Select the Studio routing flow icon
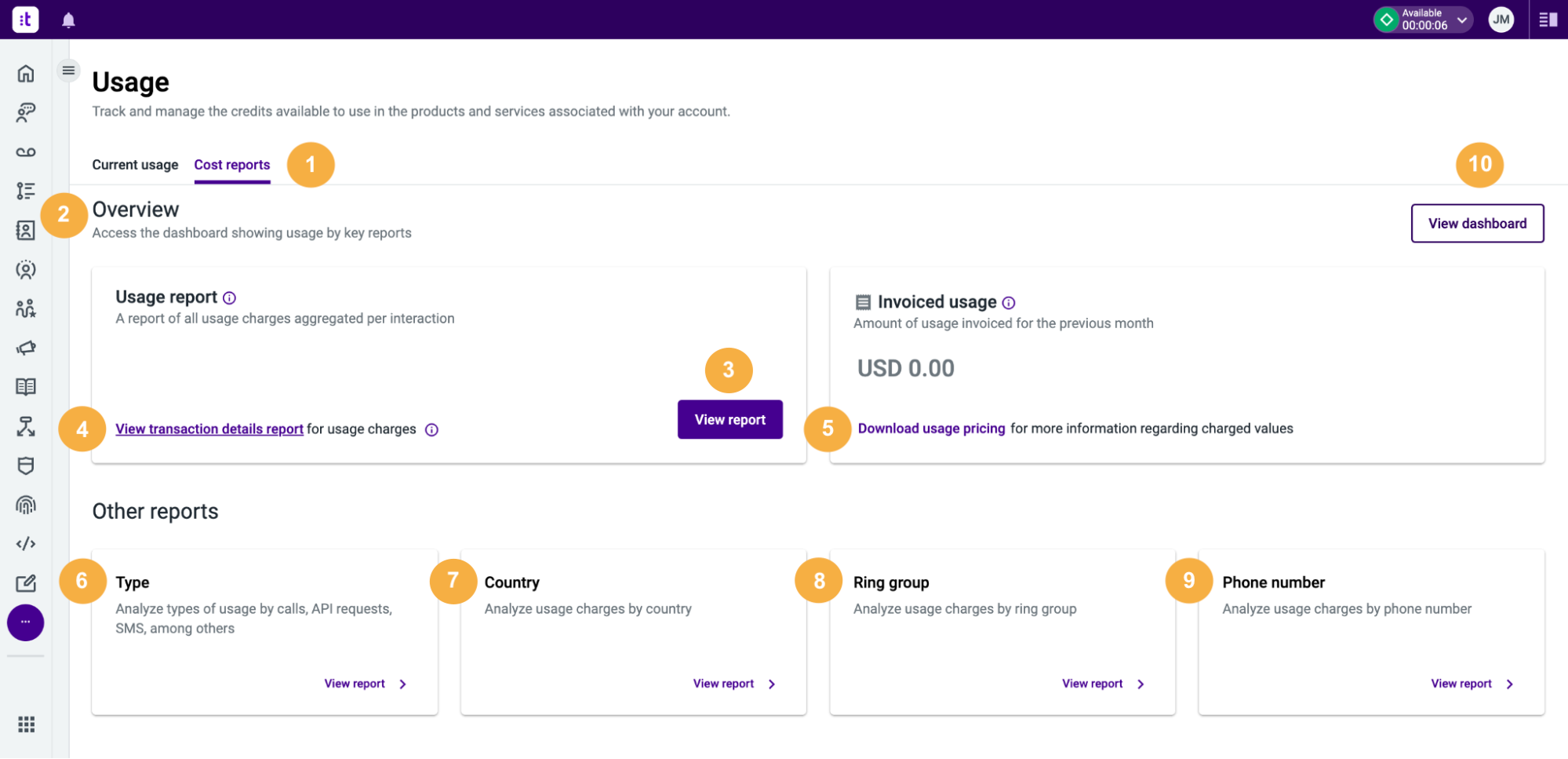The height and width of the screenshot is (759, 1568). (25, 426)
